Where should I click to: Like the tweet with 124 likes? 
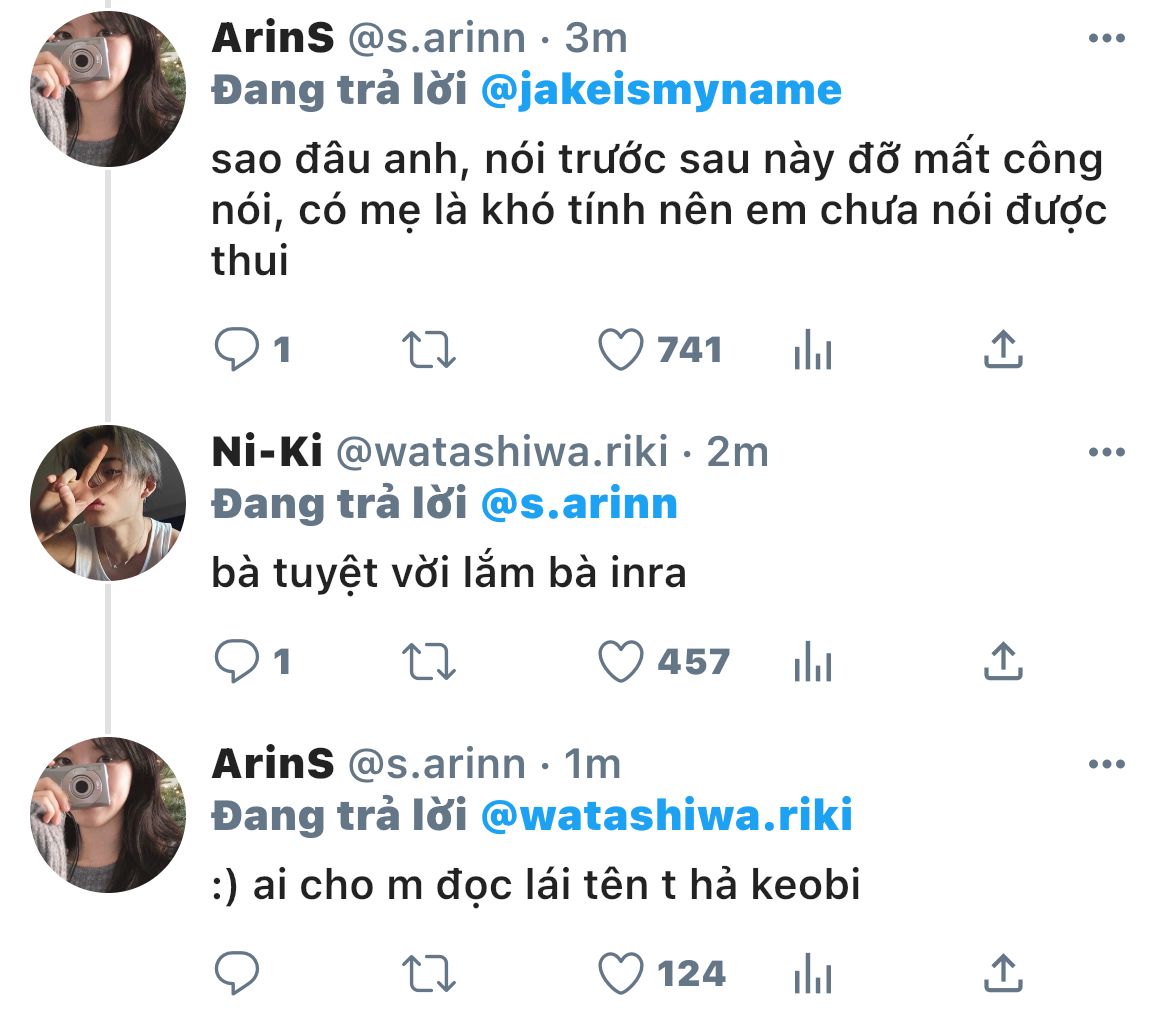619,972
